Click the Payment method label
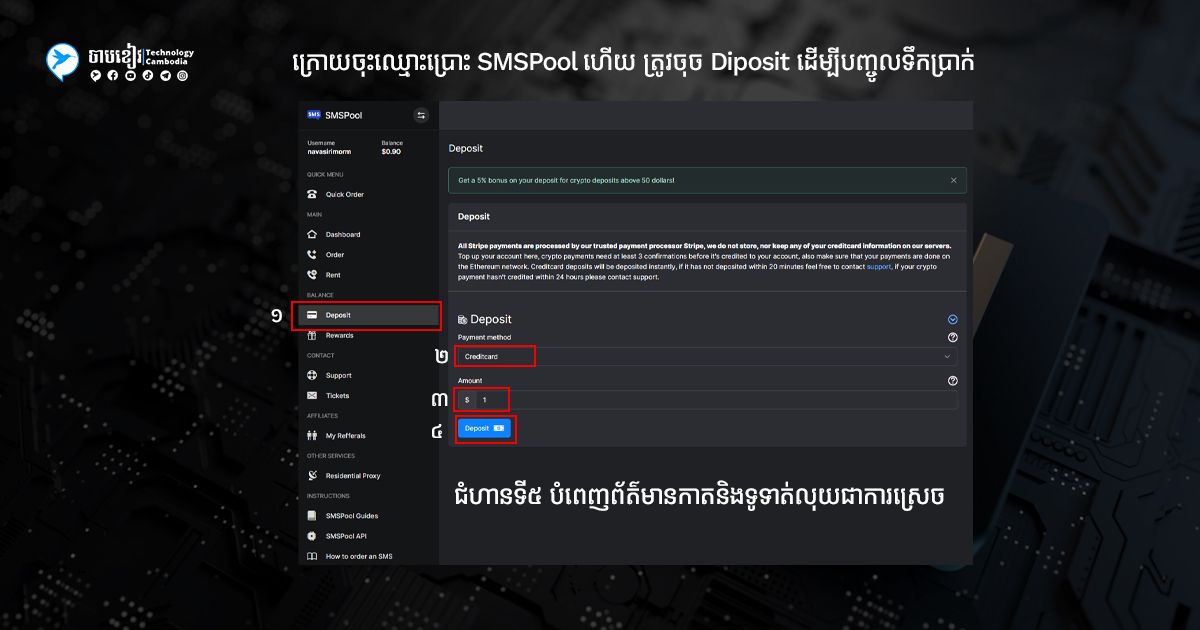This screenshot has height=630, width=1200. click(484, 338)
